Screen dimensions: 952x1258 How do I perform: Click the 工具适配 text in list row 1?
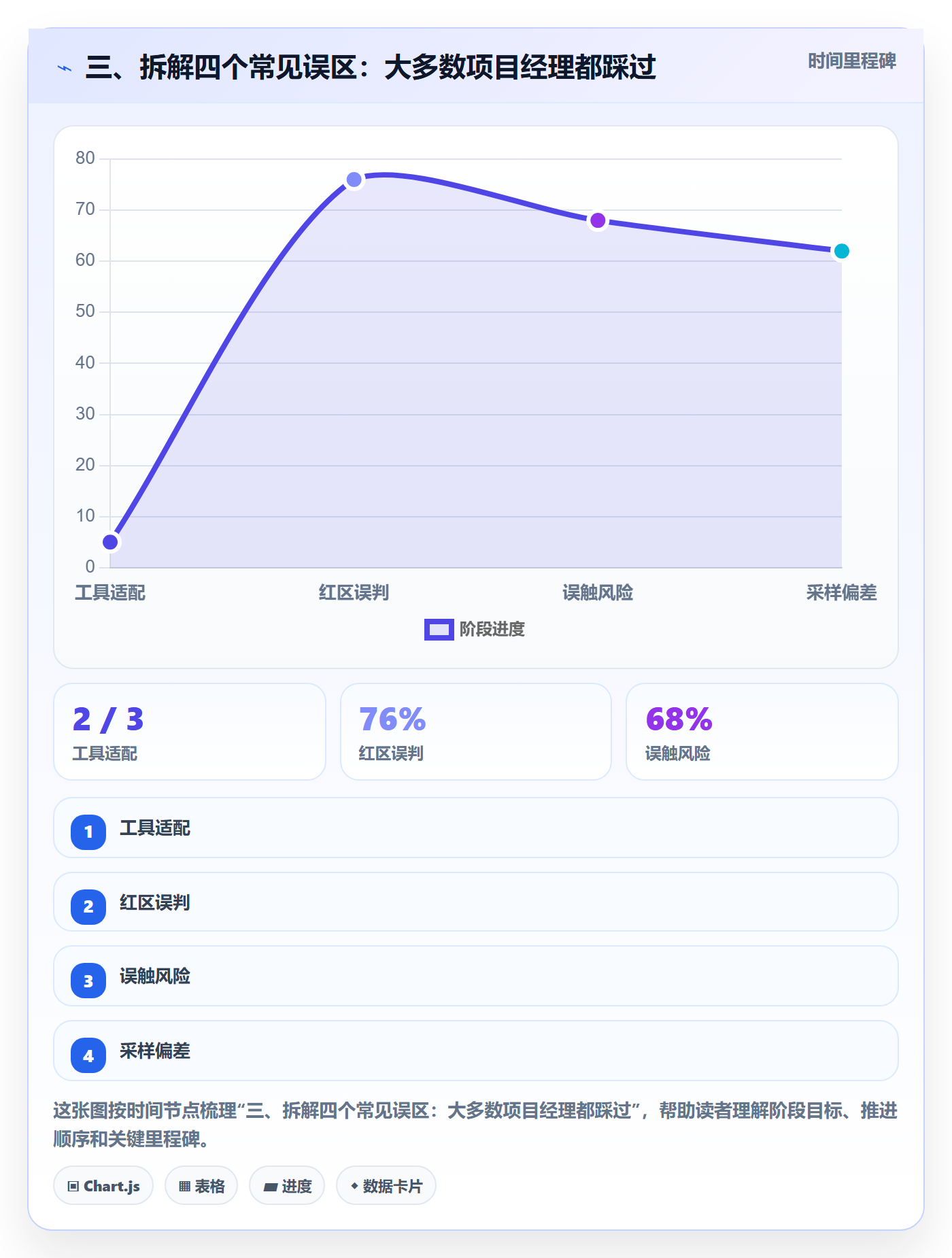155,828
